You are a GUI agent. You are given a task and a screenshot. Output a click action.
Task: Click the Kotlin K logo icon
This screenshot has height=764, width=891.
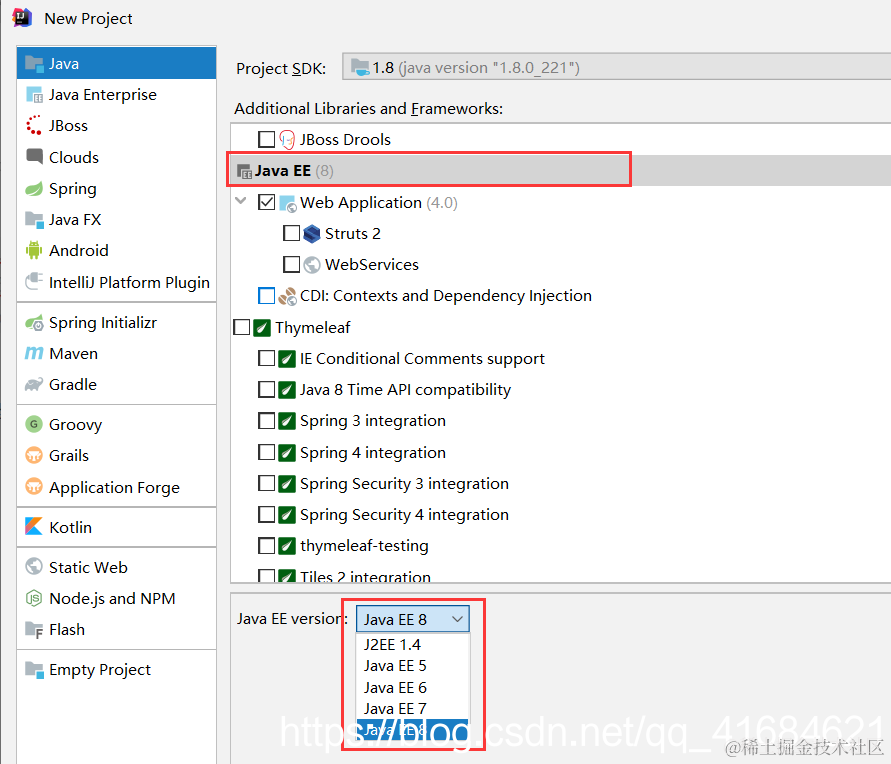(34, 527)
